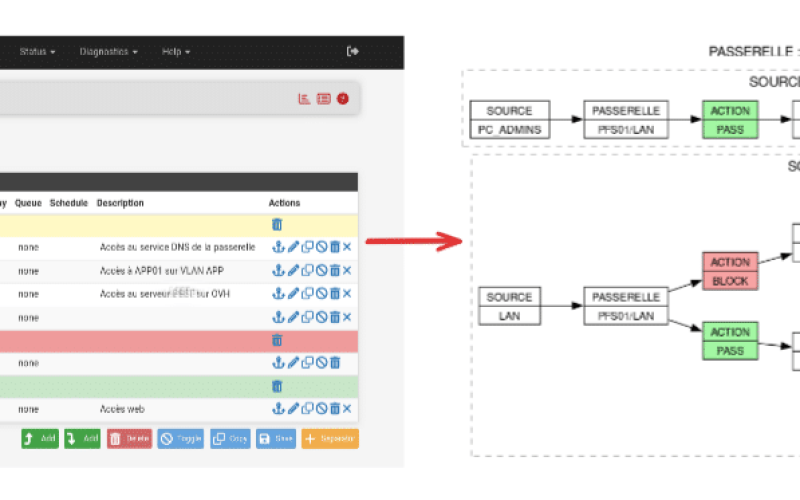
Task: Click the orange Separator button
Action: 330,439
